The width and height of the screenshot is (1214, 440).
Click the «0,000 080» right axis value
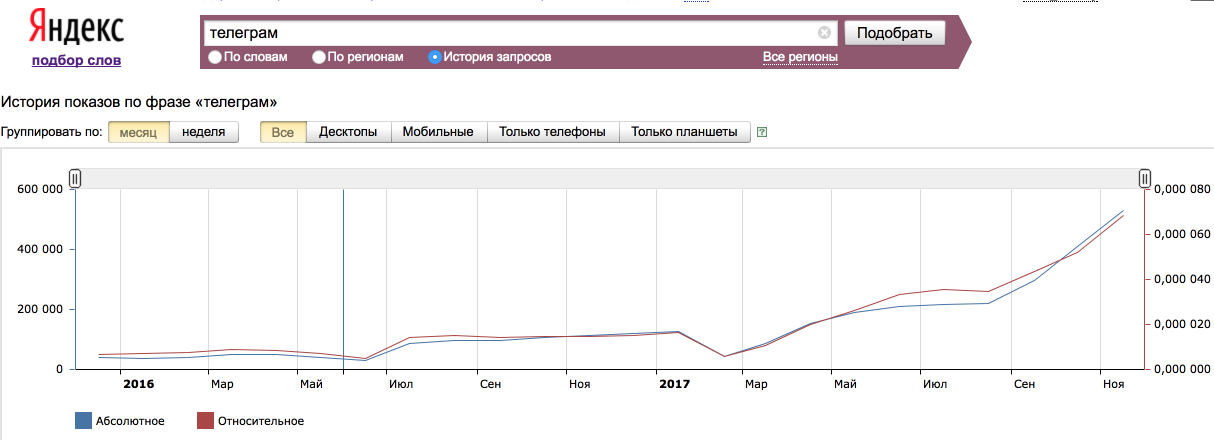tap(1182, 189)
